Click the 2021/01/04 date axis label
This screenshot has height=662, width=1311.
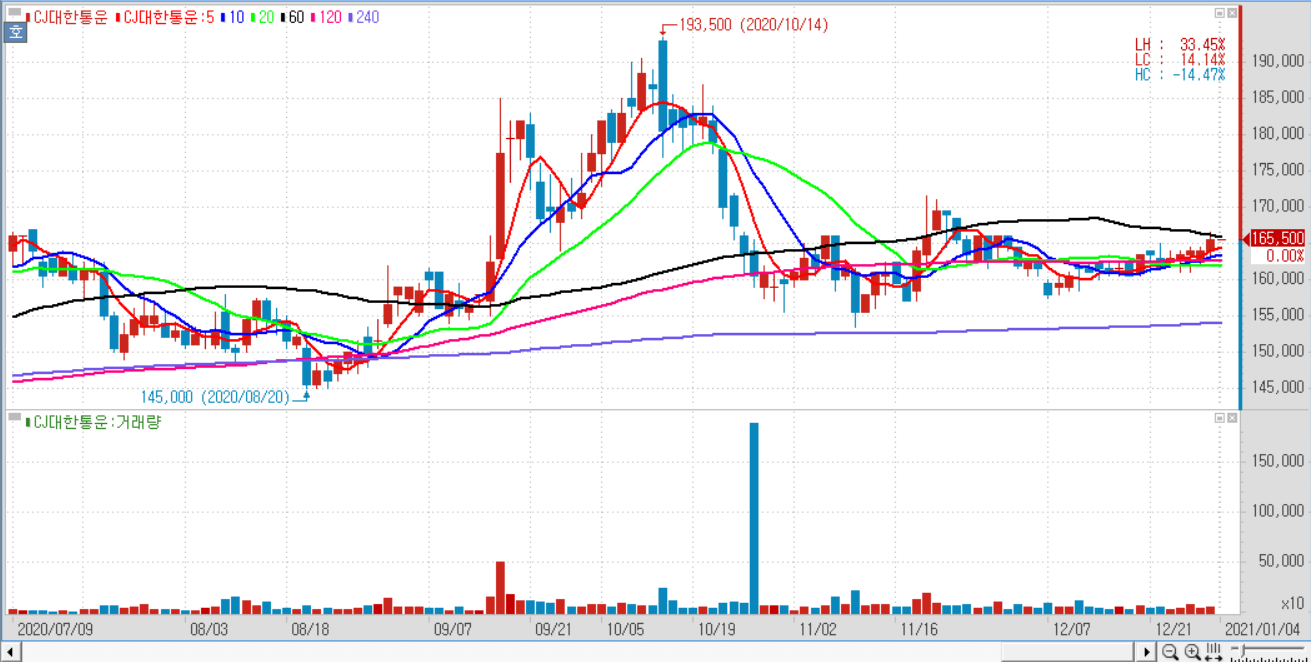1262,629
